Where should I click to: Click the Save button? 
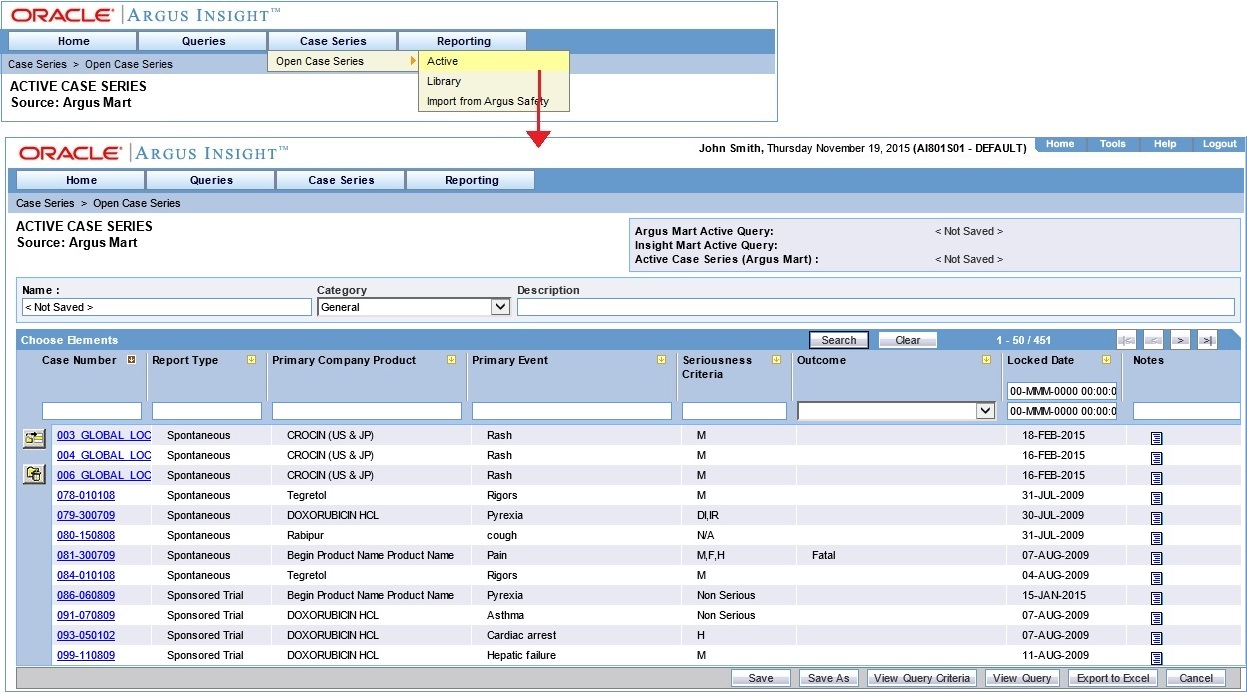point(761,678)
